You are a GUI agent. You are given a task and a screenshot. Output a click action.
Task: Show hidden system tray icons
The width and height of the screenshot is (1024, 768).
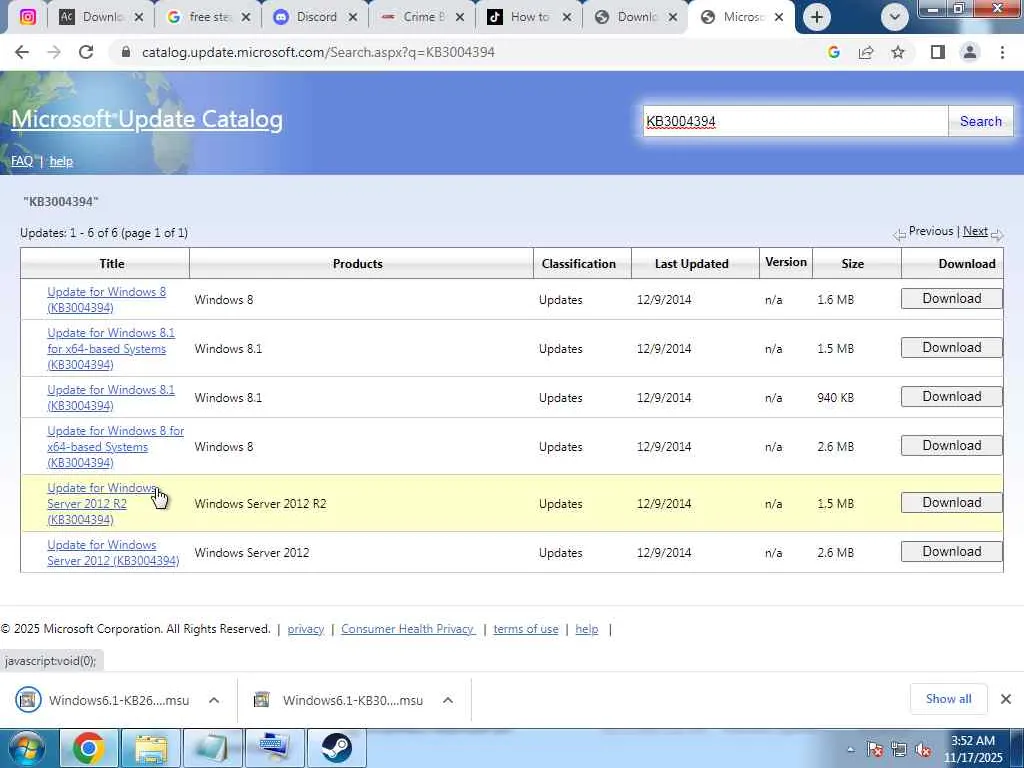pyautogui.click(x=850, y=750)
